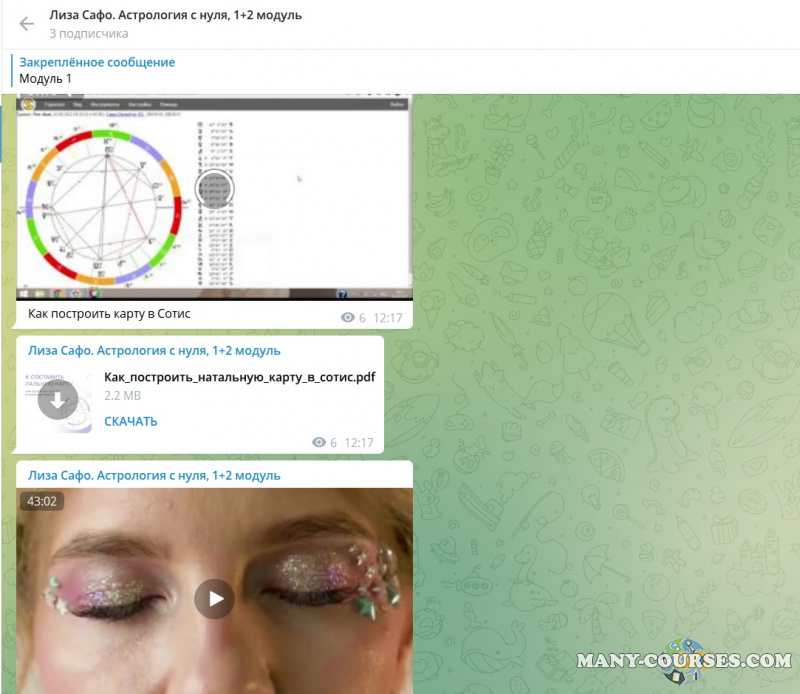800x694 pixels.
Task: Click the PDF file name
Action: [240, 377]
